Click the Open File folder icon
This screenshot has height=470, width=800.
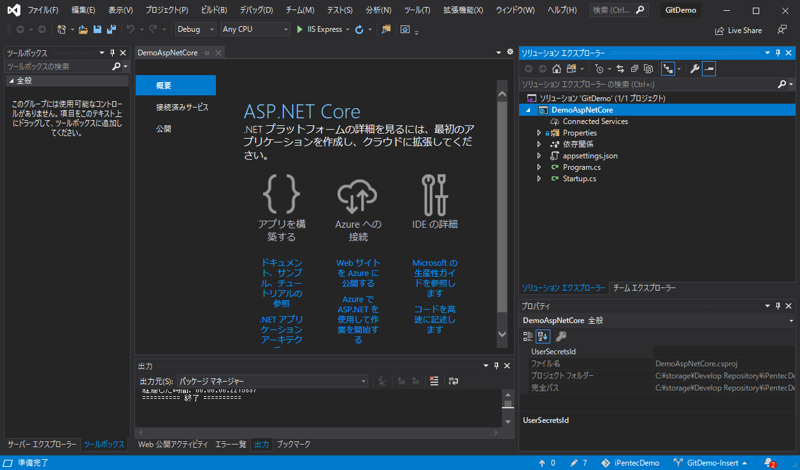[83, 30]
